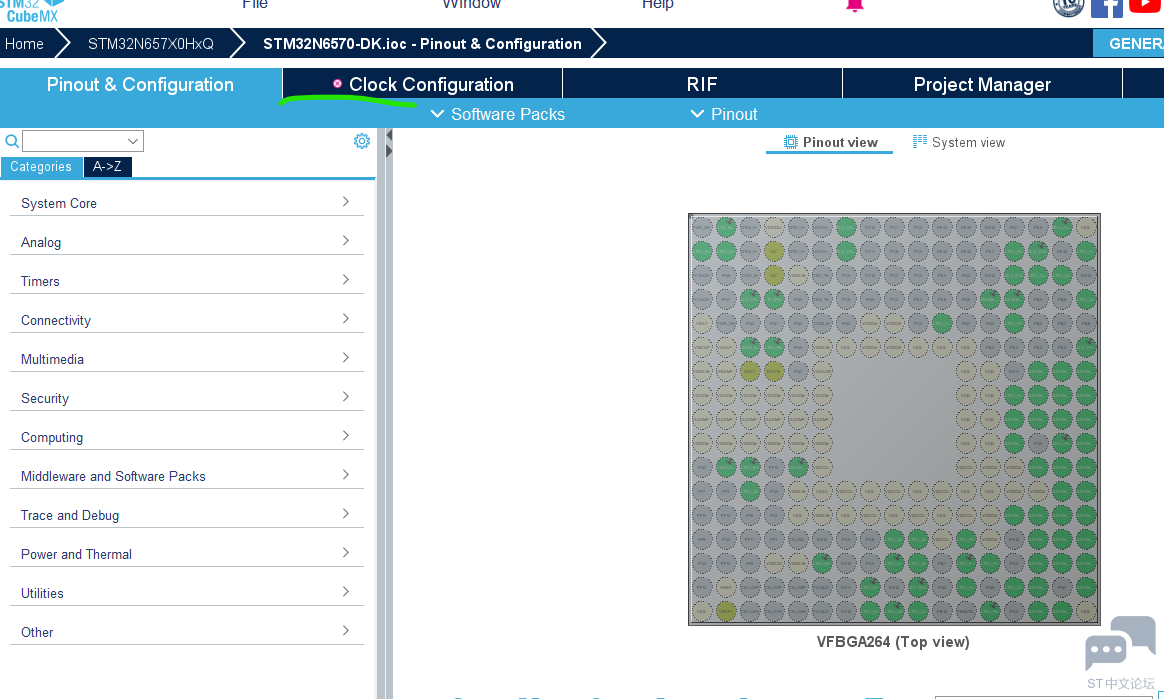Click the STM32N6570-DK.ioc breadcrumb
This screenshot has height=699, width=1164.
pos(422,44)
